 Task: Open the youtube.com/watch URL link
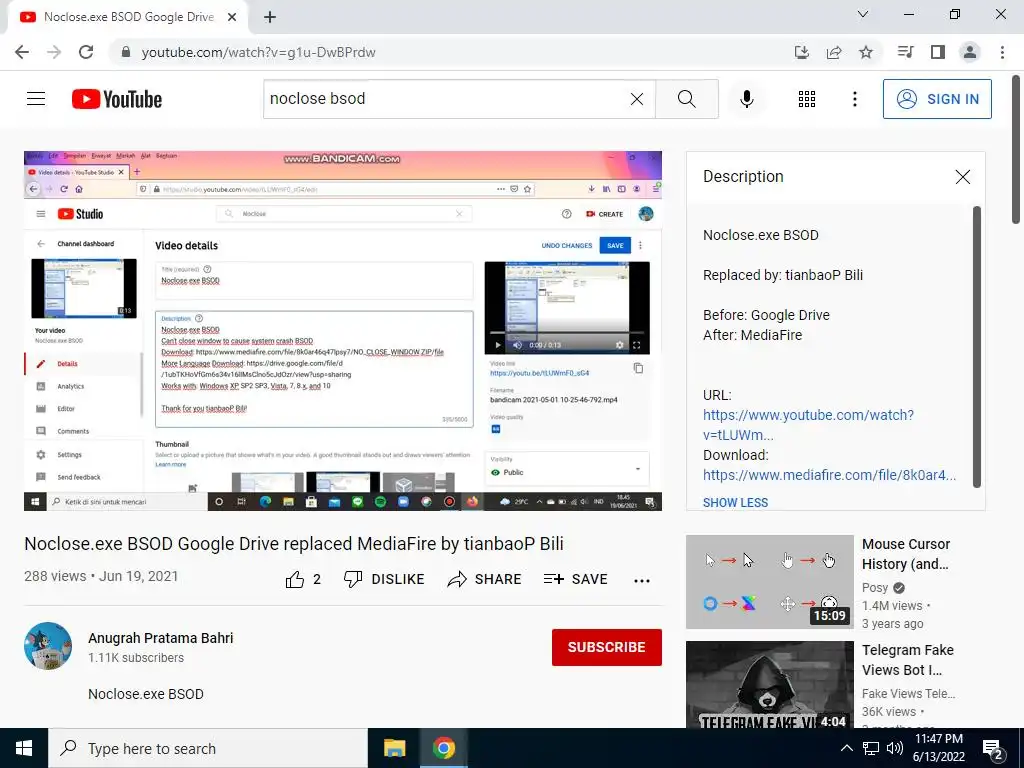(x=808, y=424)
